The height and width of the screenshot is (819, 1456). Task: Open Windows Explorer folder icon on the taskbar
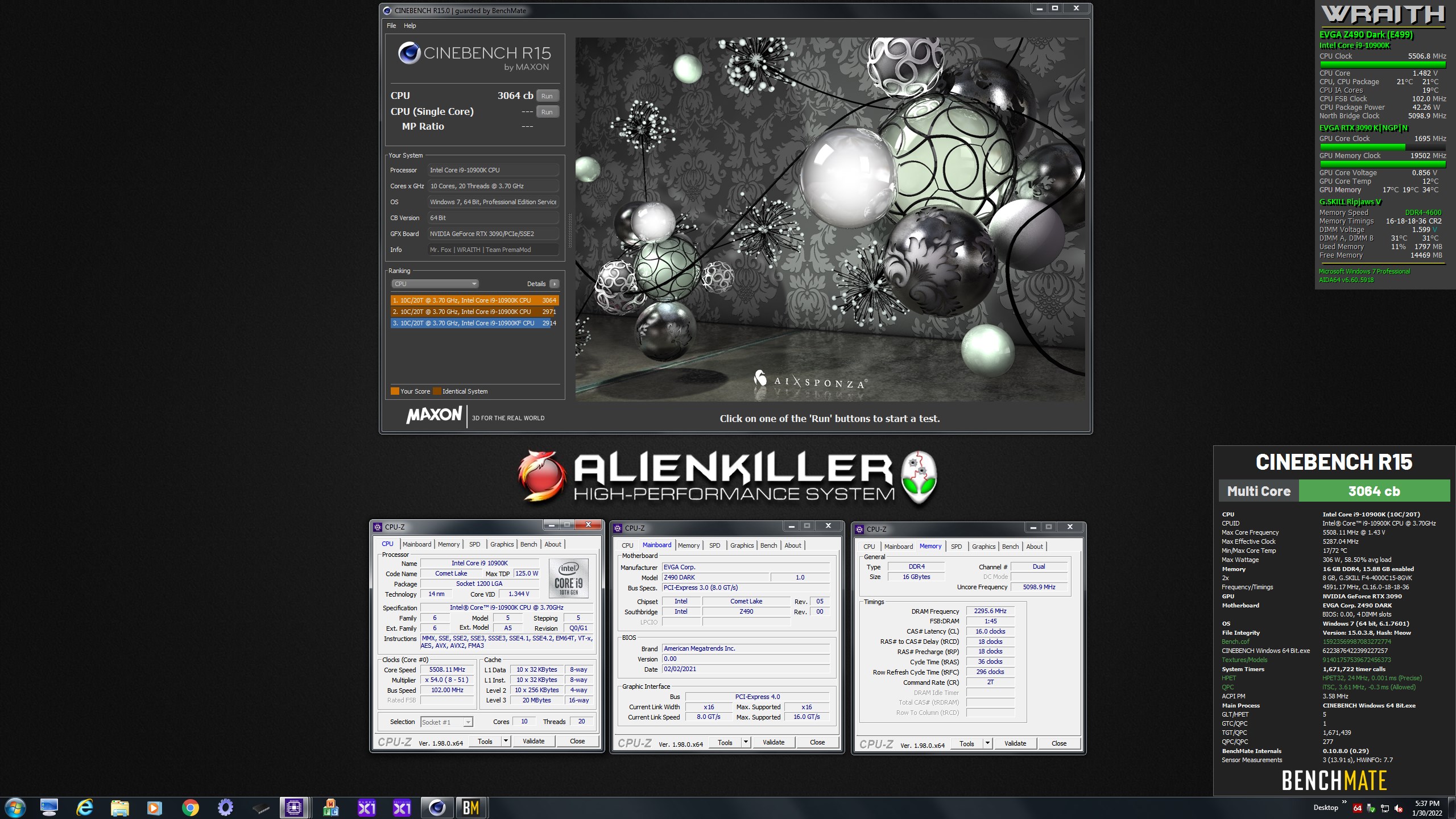click(119, 808)
